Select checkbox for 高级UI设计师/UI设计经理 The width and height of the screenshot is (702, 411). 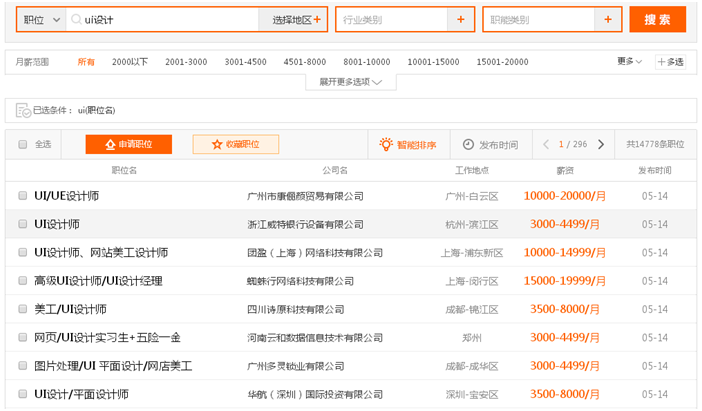click(x=23, y=281)
